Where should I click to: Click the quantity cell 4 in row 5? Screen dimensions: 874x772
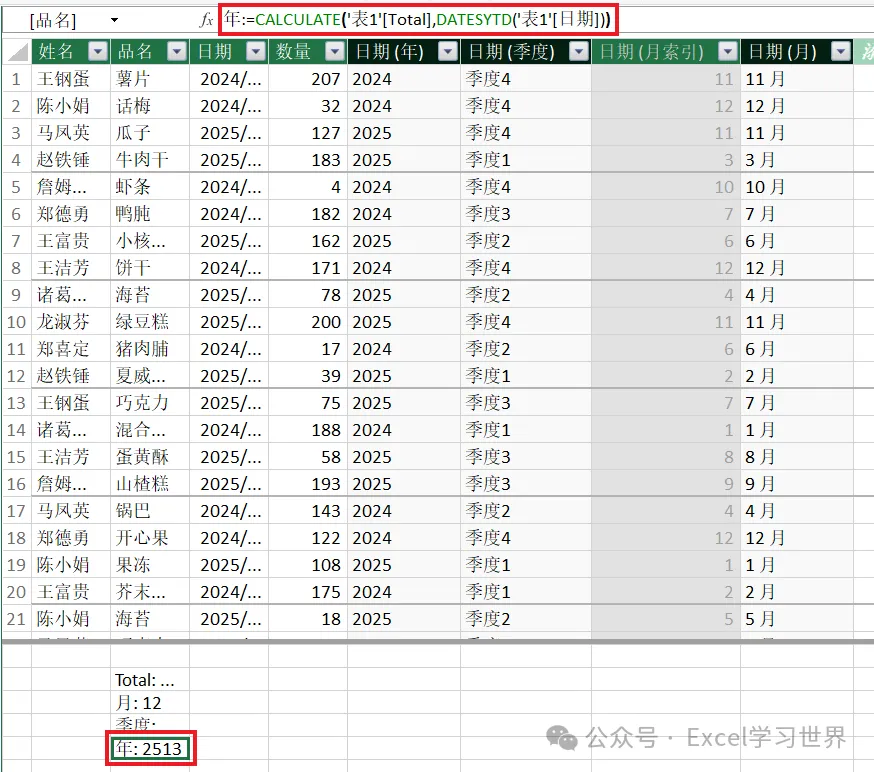[308, 187]
